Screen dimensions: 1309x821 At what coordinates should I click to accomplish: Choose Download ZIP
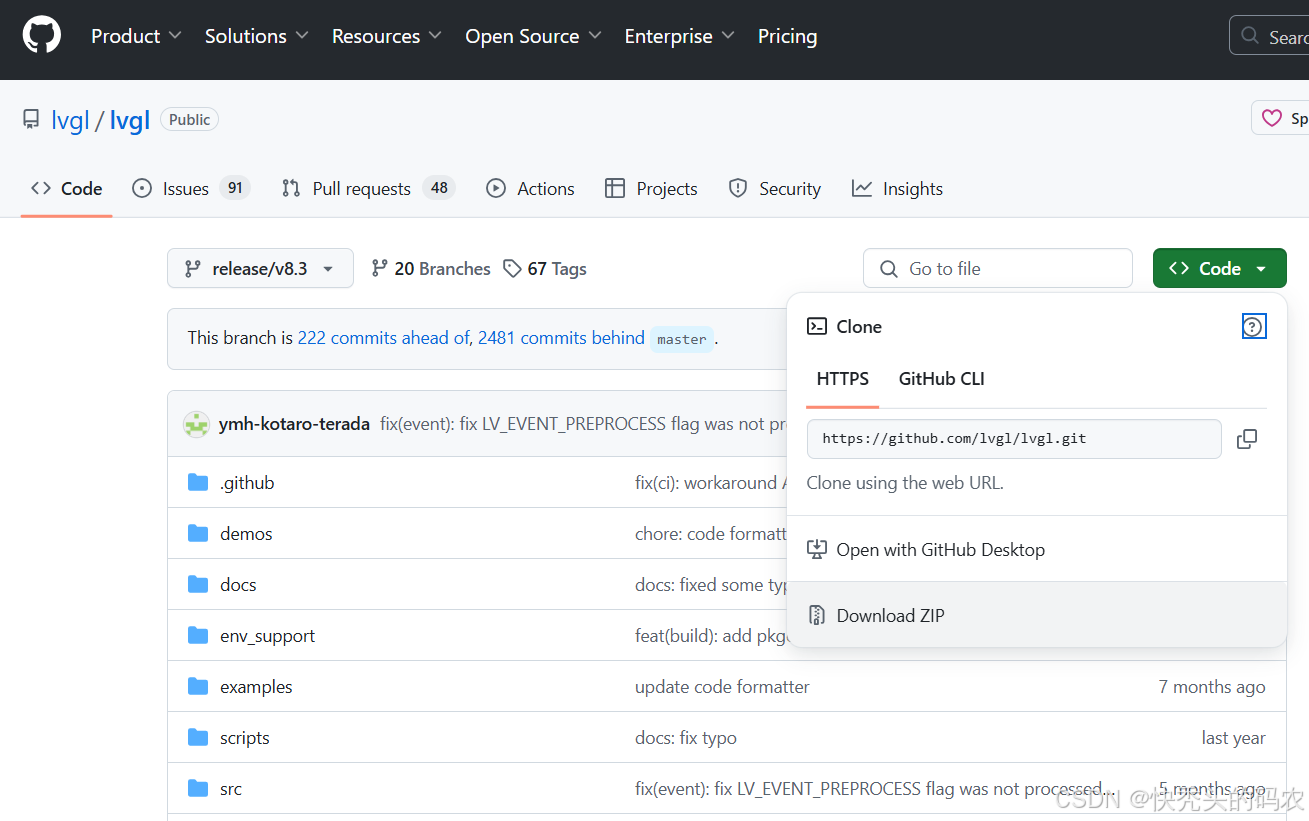pos(1037,615)
